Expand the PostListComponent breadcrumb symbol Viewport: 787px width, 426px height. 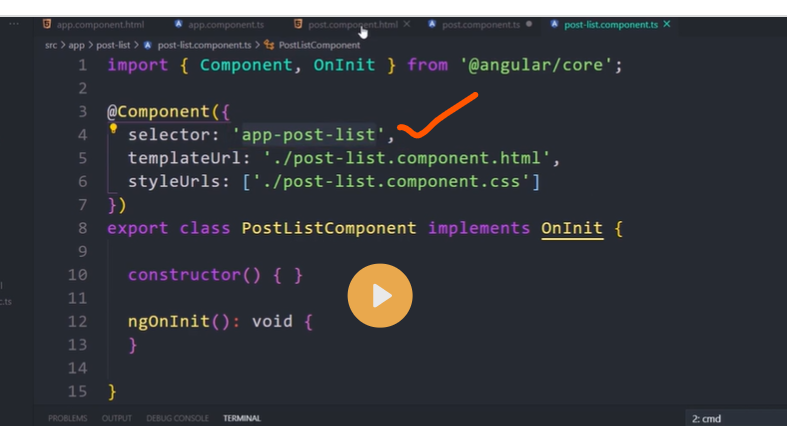319,45
